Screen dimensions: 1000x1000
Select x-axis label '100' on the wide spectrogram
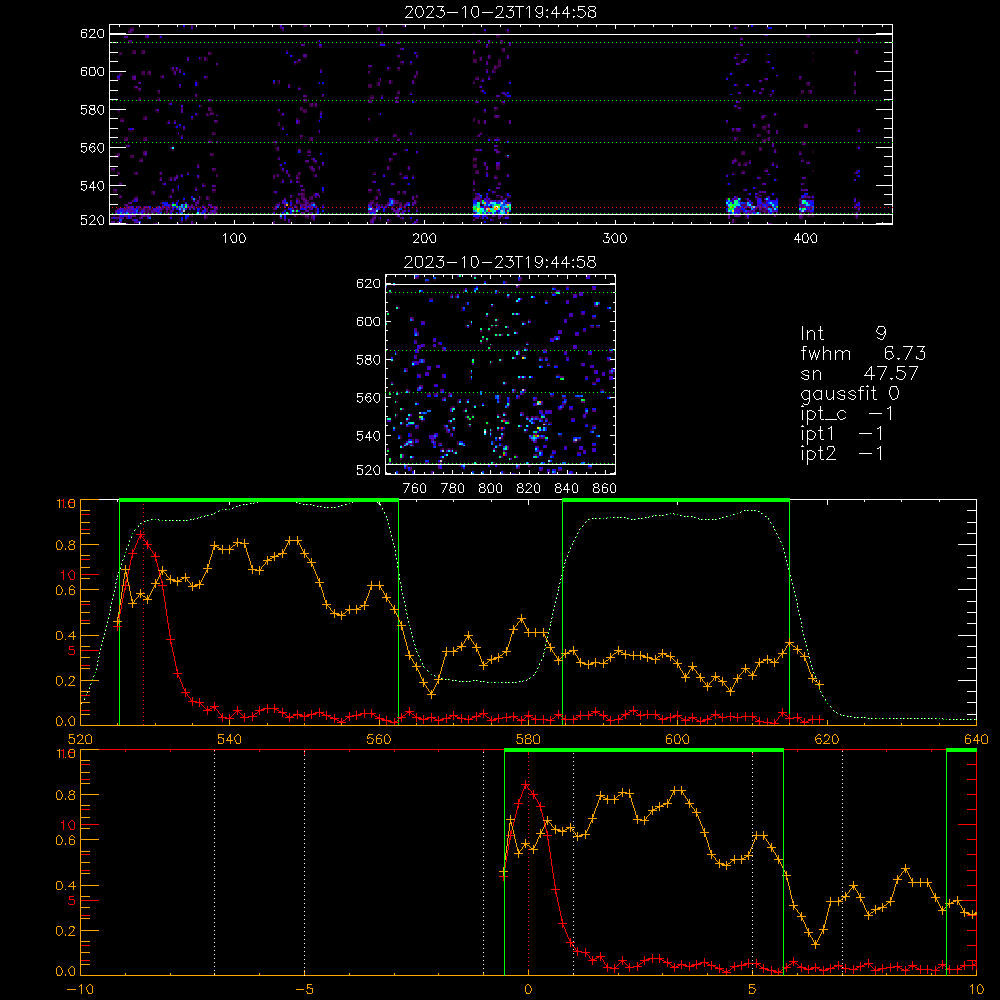click(x=234, y=239)
